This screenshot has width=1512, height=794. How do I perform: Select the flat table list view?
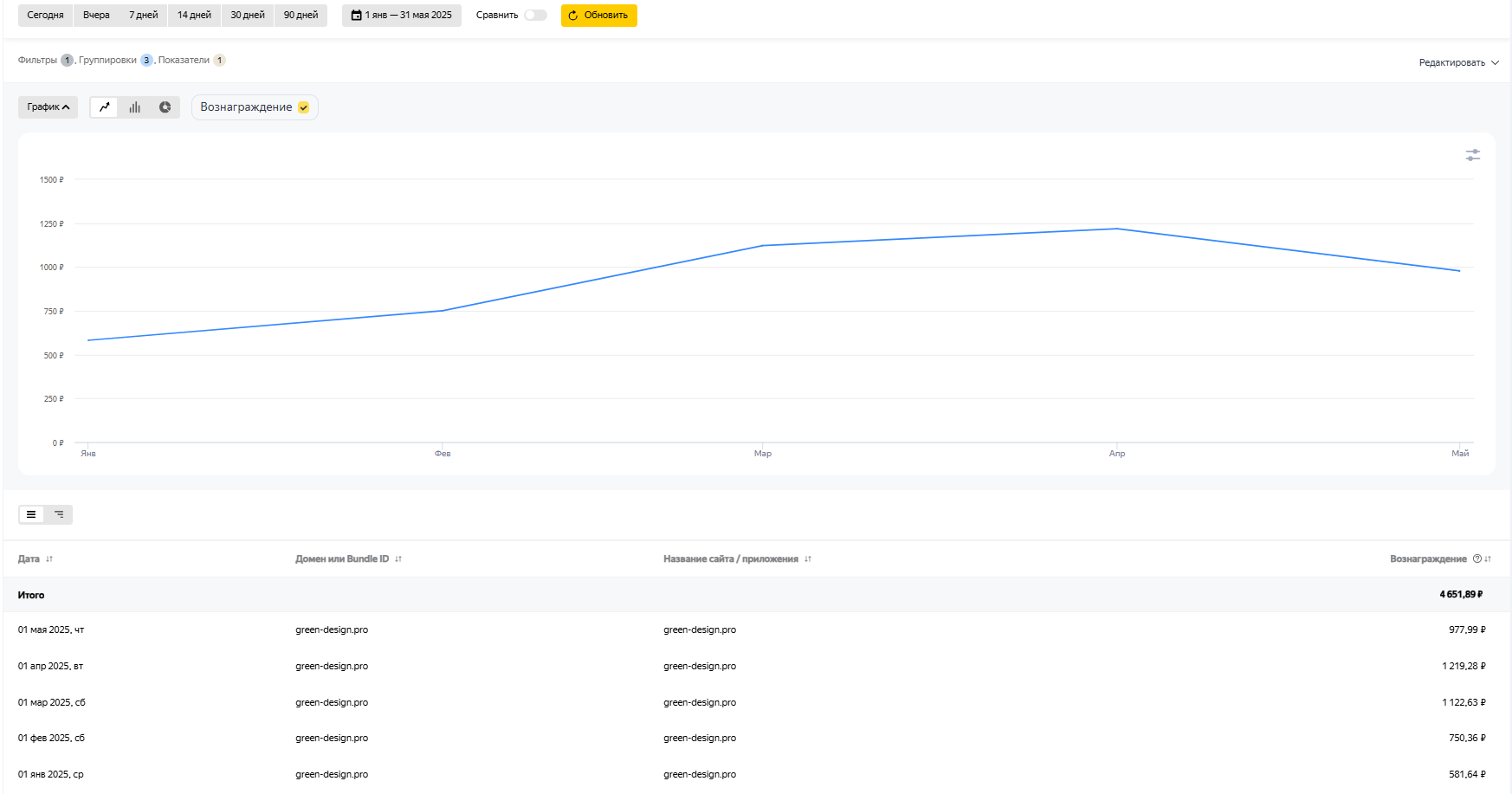(31, 514)
